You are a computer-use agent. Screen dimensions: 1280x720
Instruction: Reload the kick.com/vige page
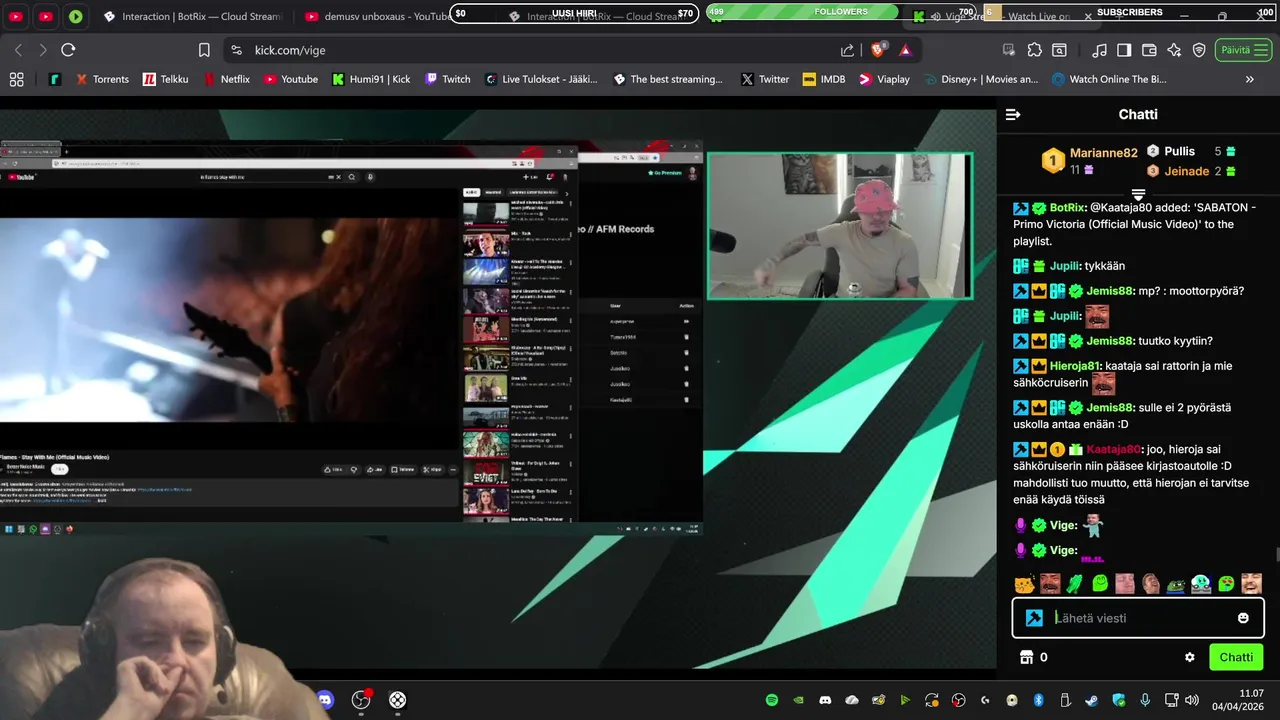tap(68, 50)
